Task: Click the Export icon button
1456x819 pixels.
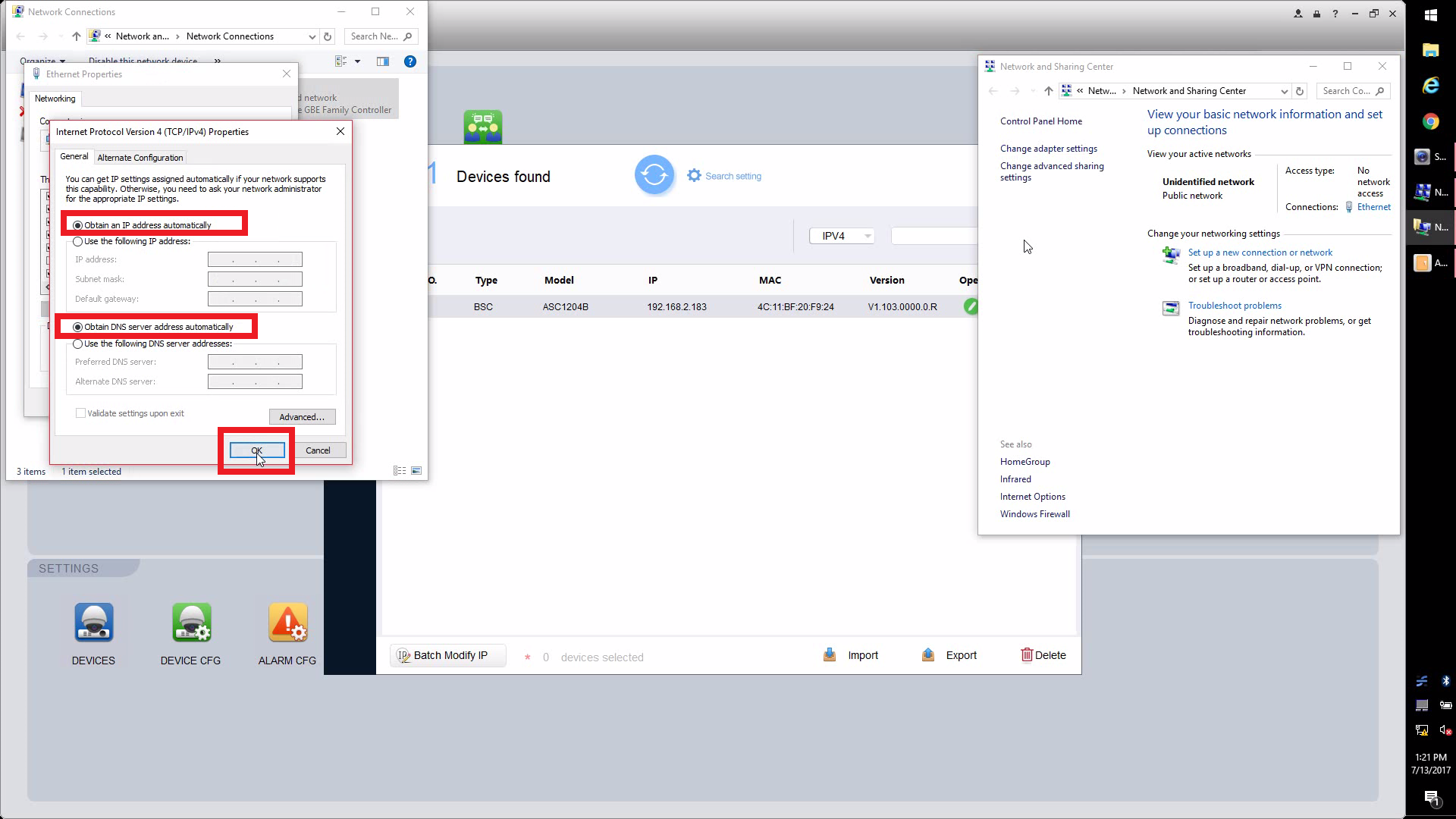Action: click(928, 655)
